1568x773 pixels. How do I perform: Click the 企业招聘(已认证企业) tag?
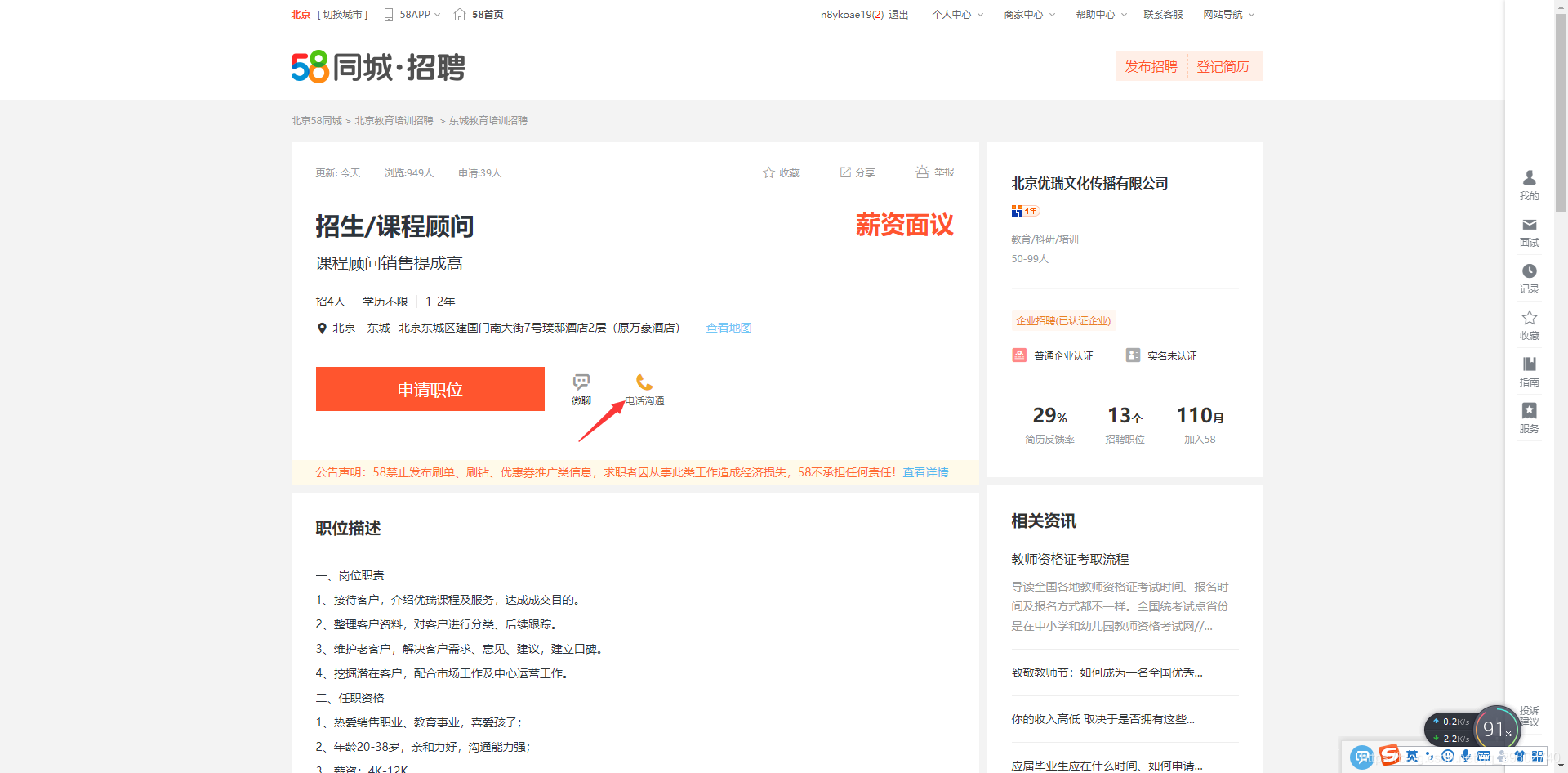(x=1063, y=321)
